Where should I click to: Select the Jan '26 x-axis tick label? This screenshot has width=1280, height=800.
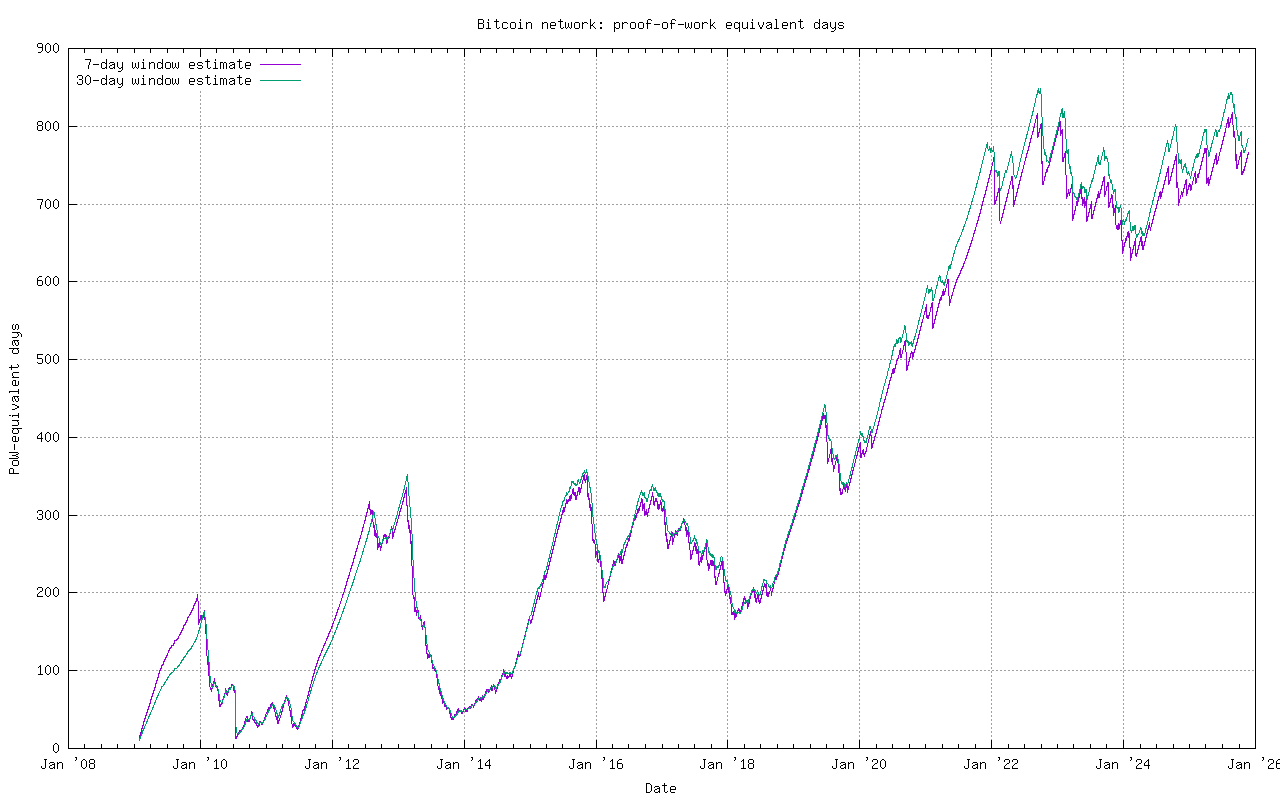(1253, 765)
